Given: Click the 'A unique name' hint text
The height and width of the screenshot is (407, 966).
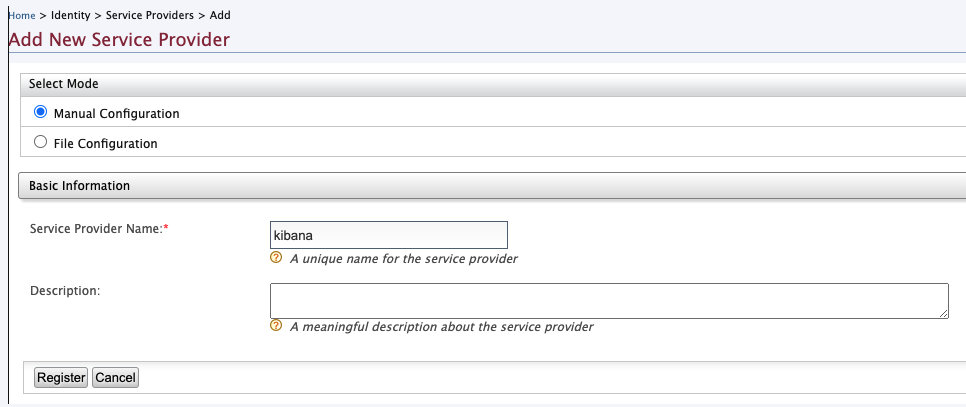Looking at the screenshot, I should click(403, 259).
